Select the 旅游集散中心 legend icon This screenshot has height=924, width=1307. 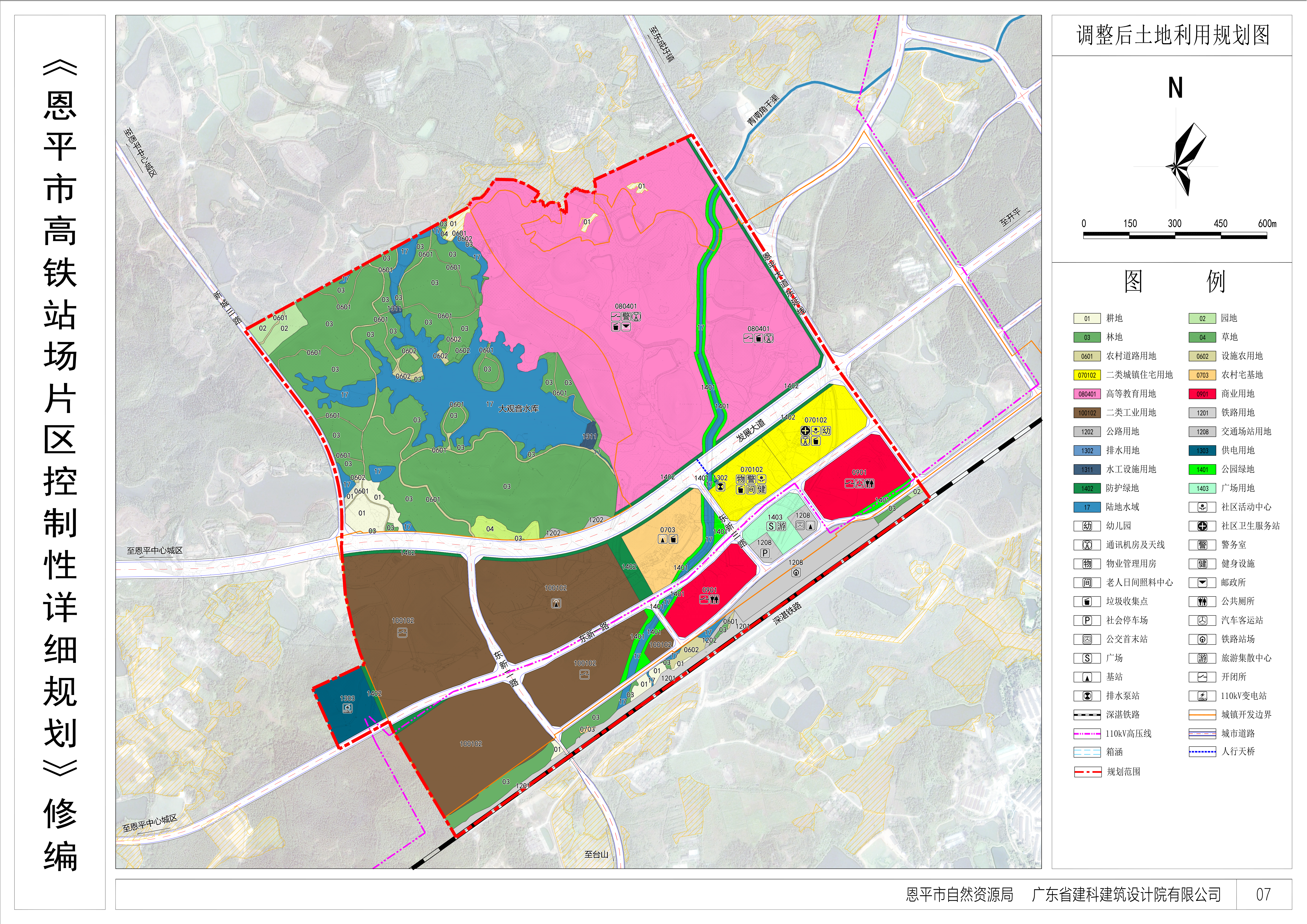tap(1202, 658)
